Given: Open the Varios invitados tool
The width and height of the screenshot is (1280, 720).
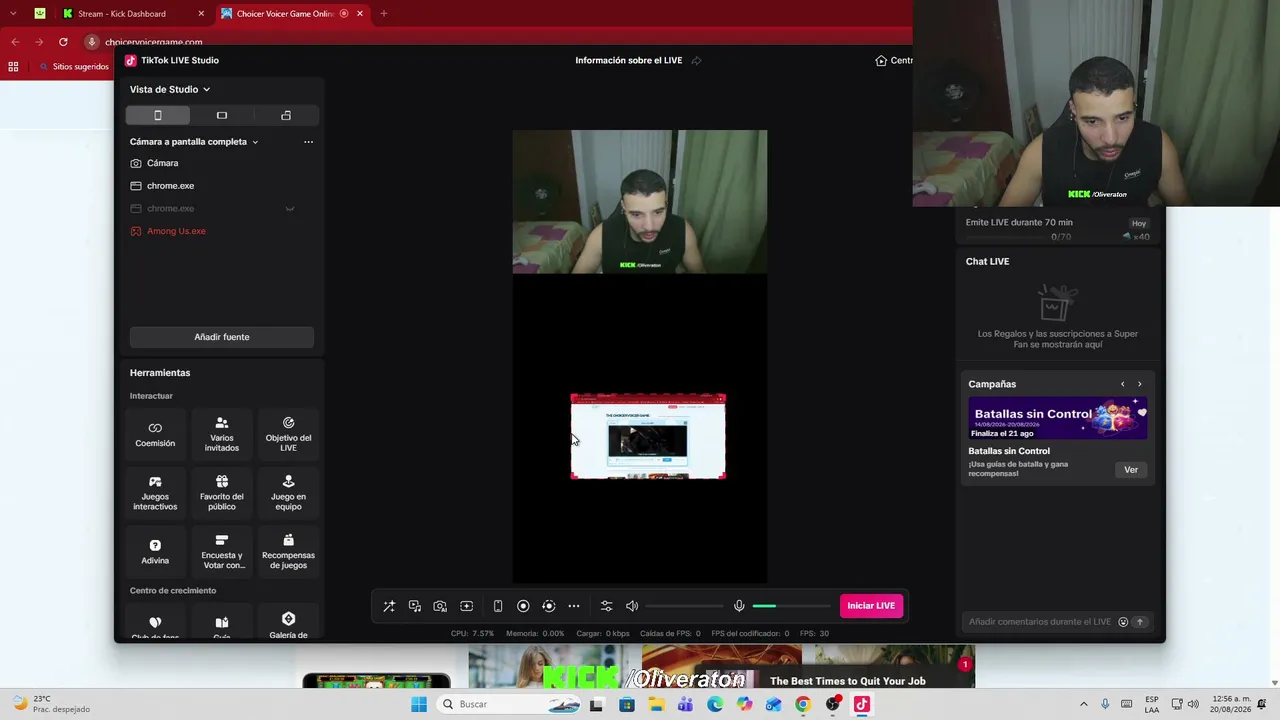Looking at the screenshot, I should tap(222, 435).
